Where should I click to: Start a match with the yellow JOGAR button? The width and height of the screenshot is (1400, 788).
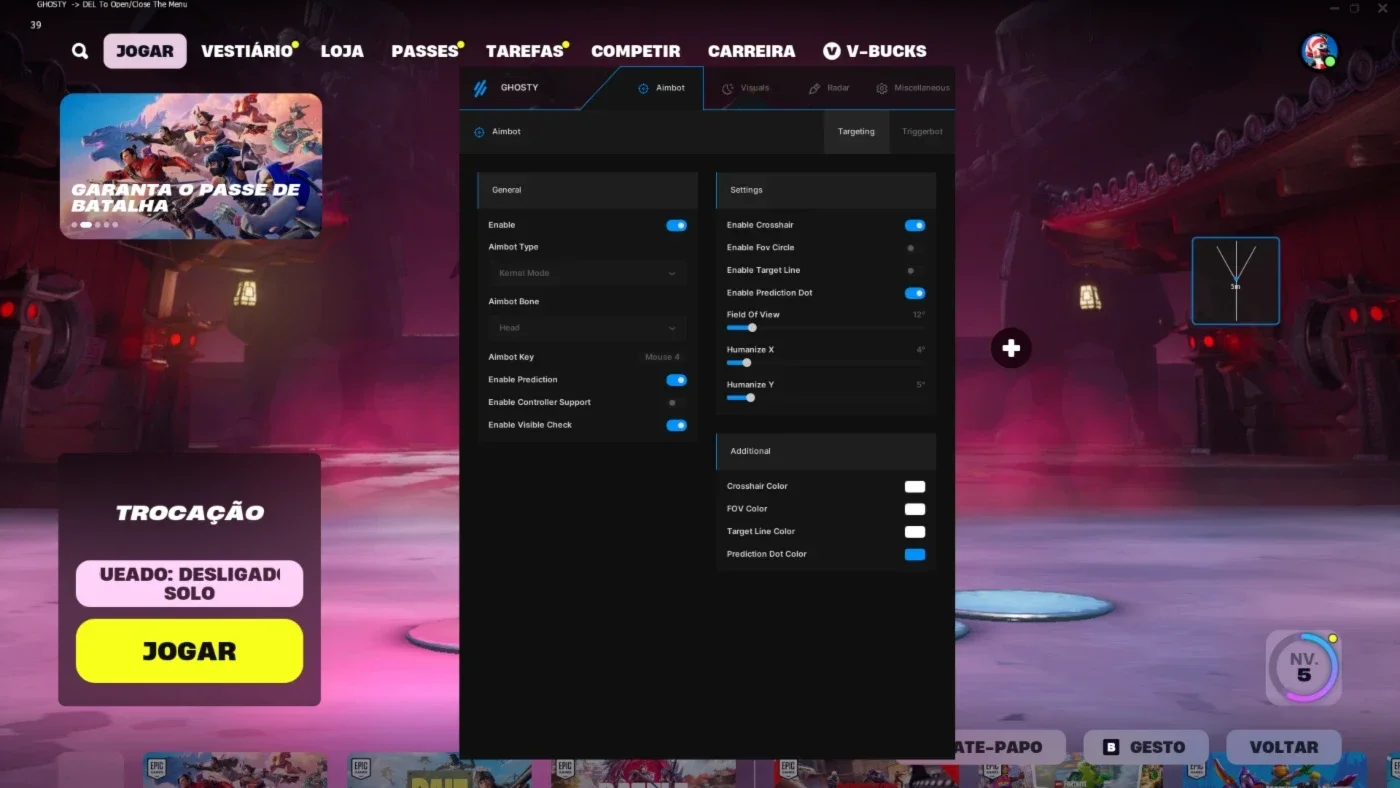pos(189,651)
